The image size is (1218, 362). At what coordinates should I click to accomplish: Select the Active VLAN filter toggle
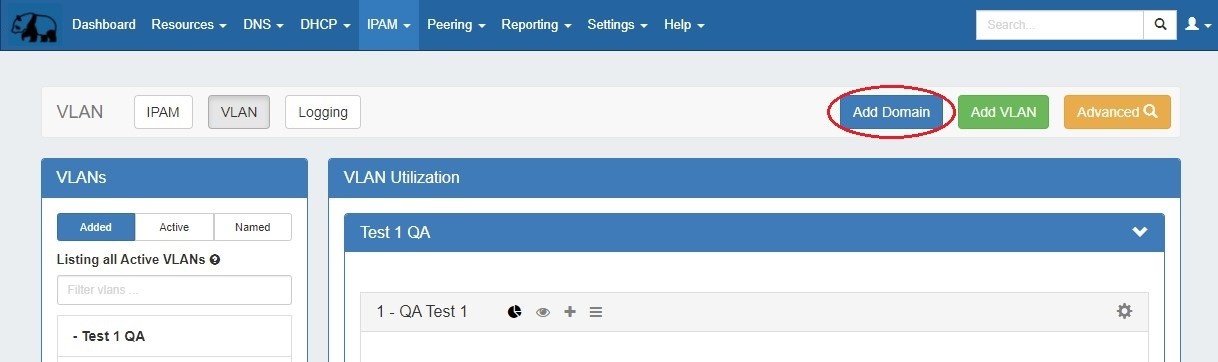click(x=174, y=227)
